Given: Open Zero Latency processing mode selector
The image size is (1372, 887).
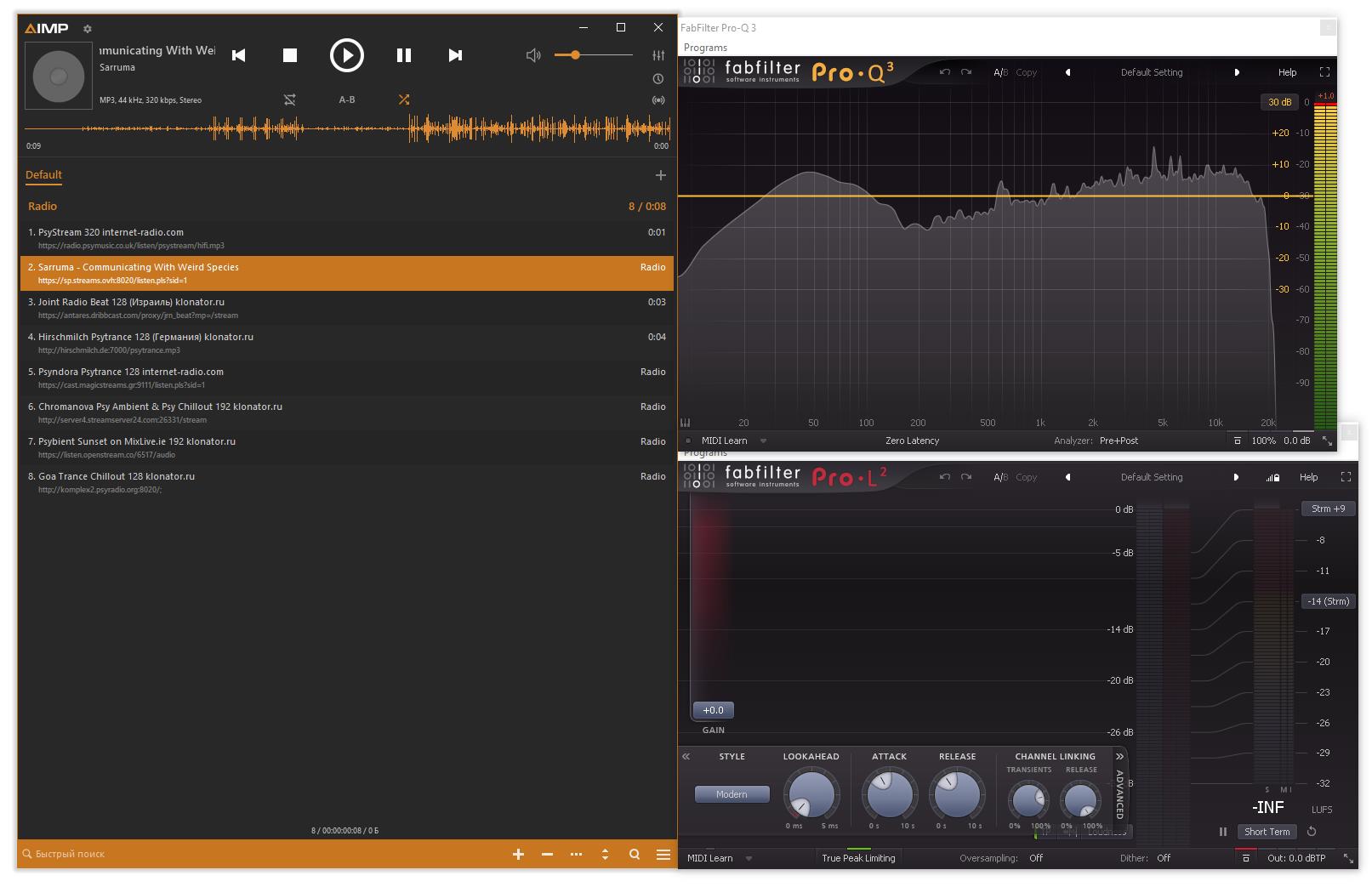Looking at the screenshot, I should pyautogui.click(x=912, y=441).
